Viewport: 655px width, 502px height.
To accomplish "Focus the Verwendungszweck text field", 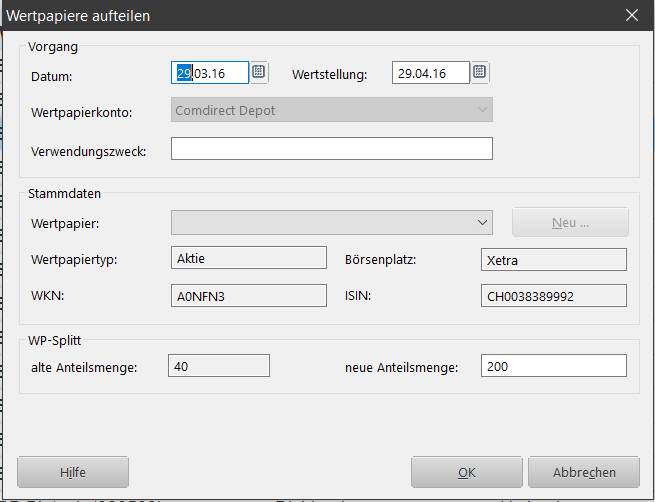I will click(x=331, y=149).
